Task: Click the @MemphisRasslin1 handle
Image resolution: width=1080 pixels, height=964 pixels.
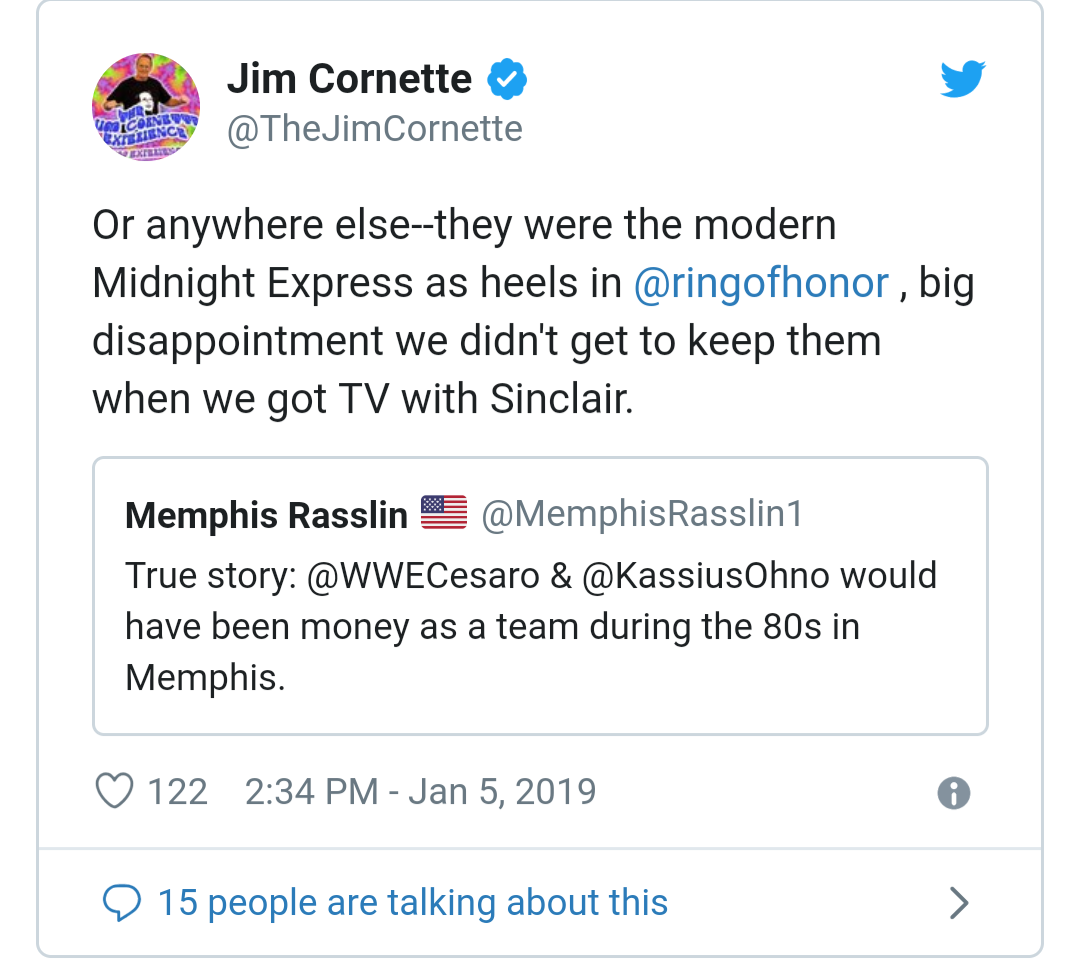Action: click(642, 514)
